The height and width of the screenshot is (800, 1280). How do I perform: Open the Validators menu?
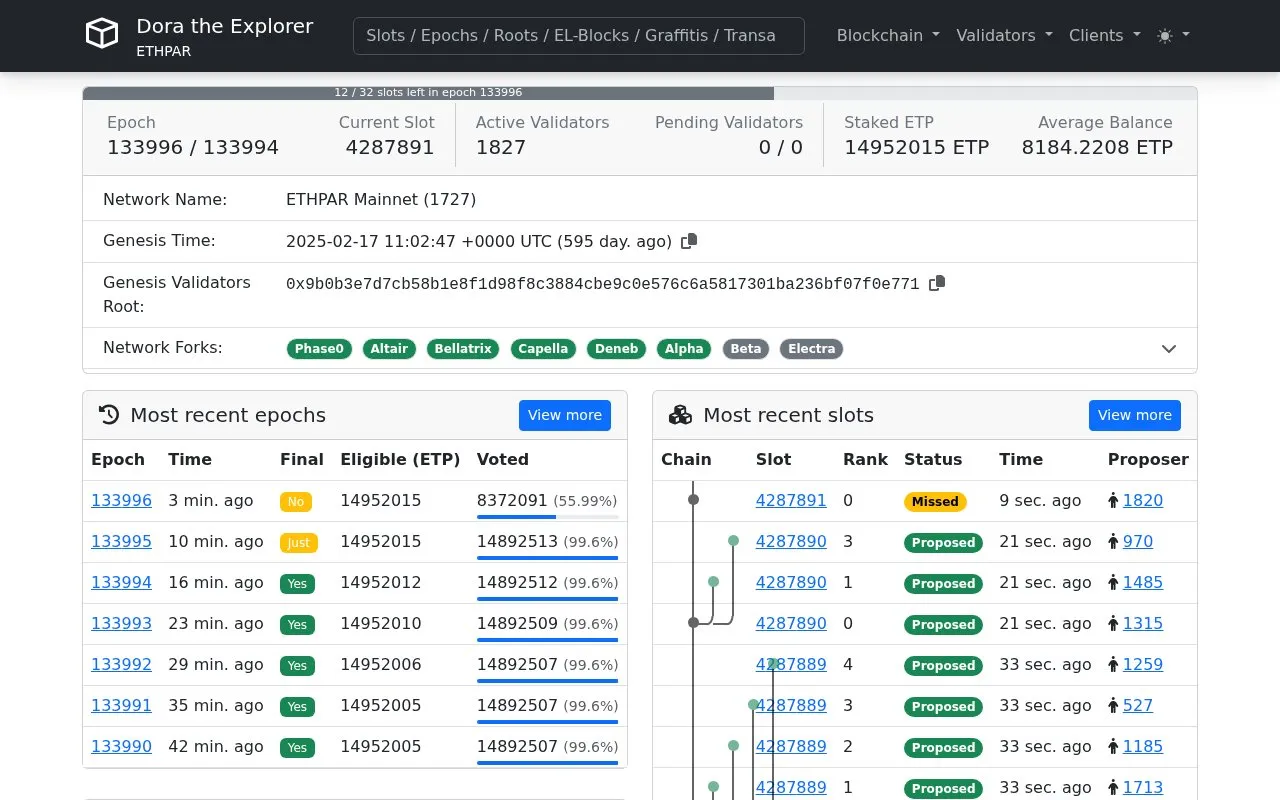point(1004,35)
